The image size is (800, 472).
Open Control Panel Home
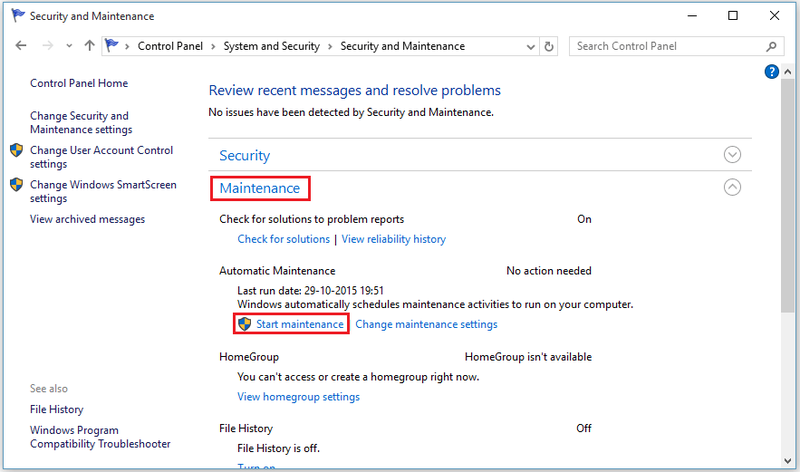tap(79, 83)
